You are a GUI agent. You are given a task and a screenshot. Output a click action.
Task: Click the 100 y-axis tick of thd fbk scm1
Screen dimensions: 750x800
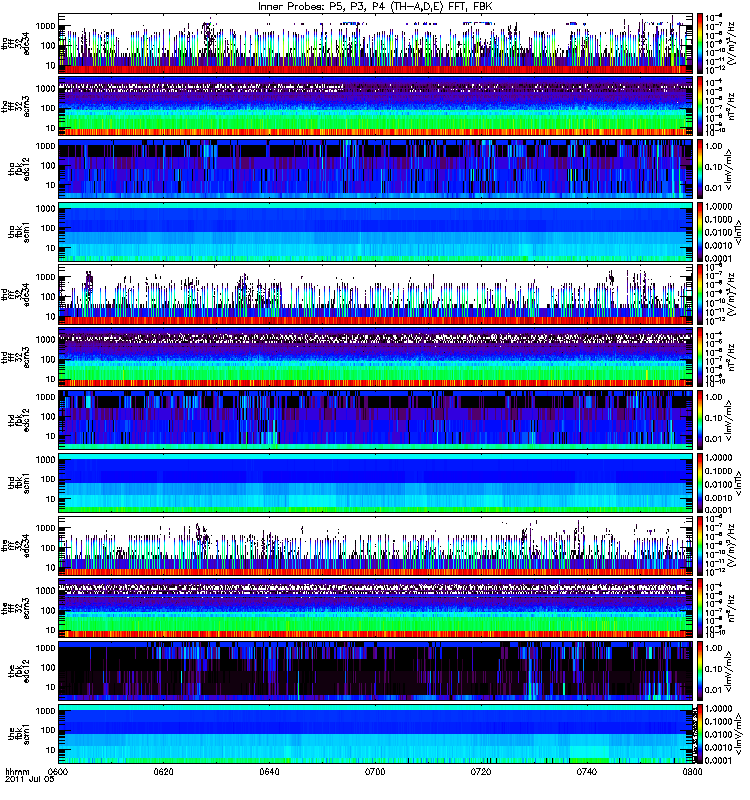49,479
